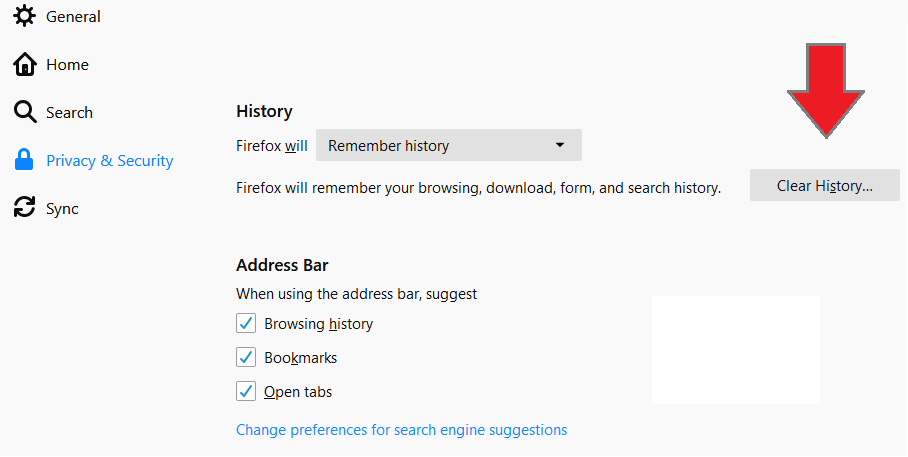
Task: Click the Bookmarks label text
Action: [x=301, y=358]
